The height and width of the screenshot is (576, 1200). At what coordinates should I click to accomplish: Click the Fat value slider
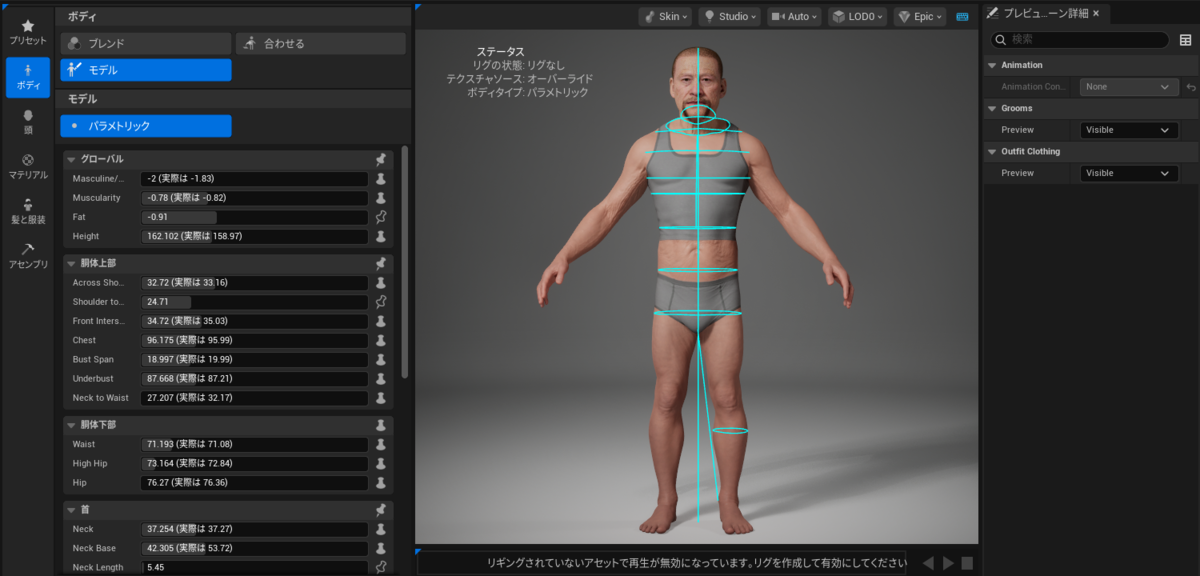point(254,217)
